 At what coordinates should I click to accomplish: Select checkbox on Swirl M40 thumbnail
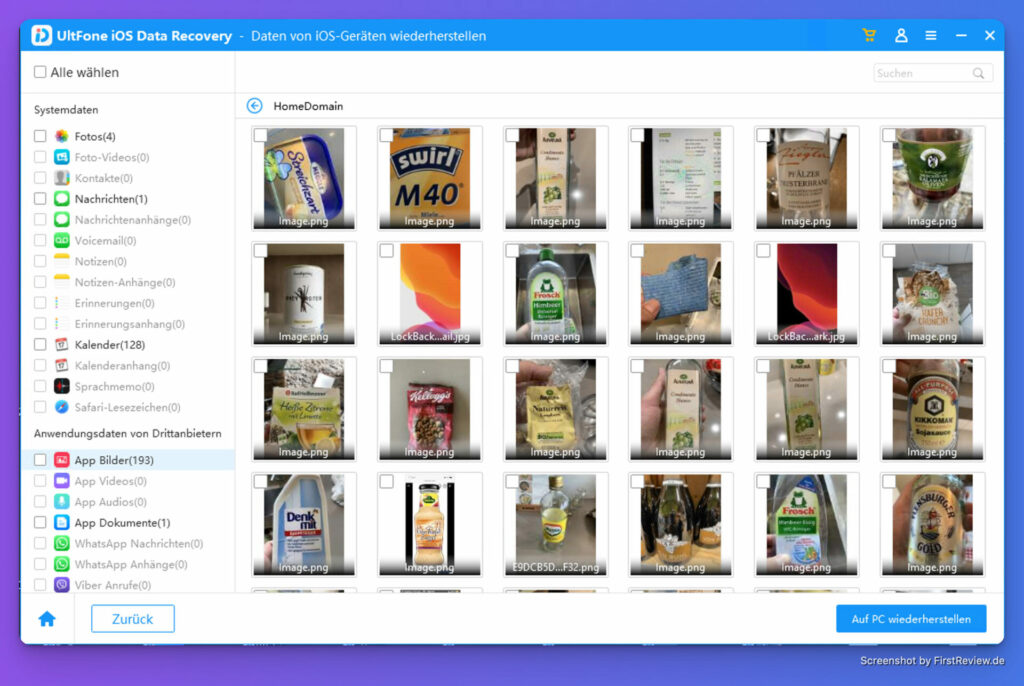[x=387, y=135]
